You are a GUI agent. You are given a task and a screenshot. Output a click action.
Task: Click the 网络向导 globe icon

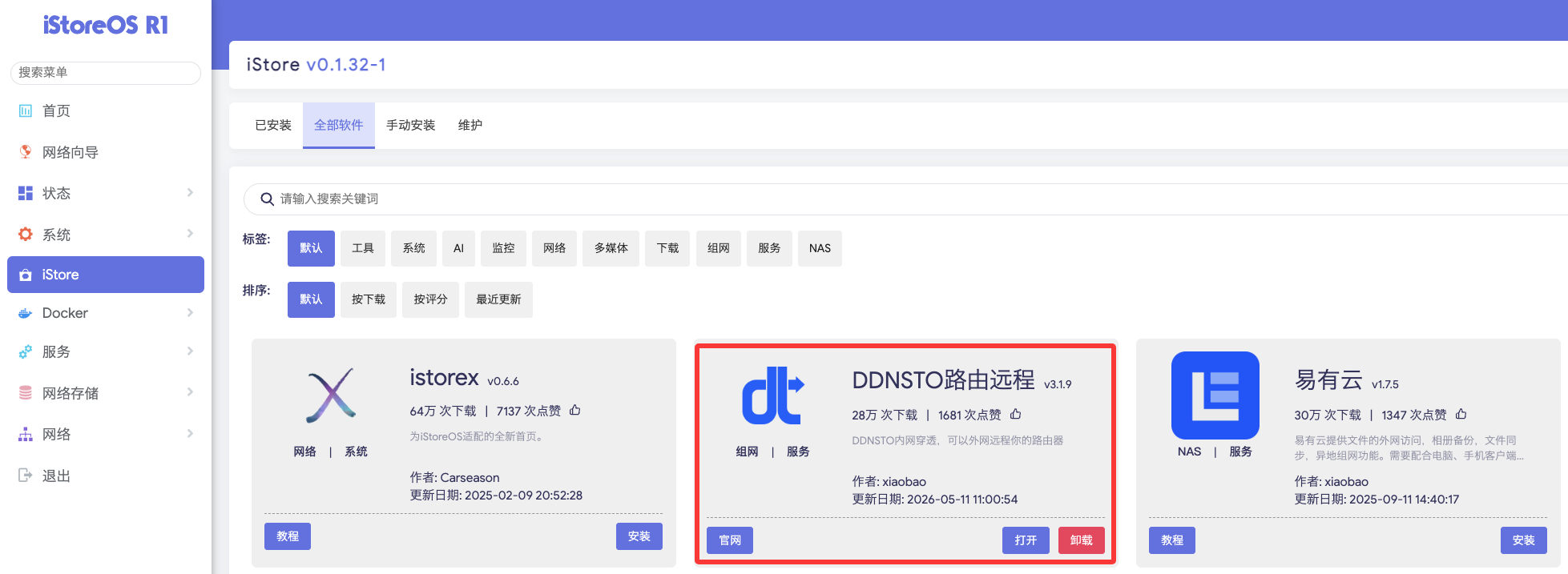pos(26,151)
